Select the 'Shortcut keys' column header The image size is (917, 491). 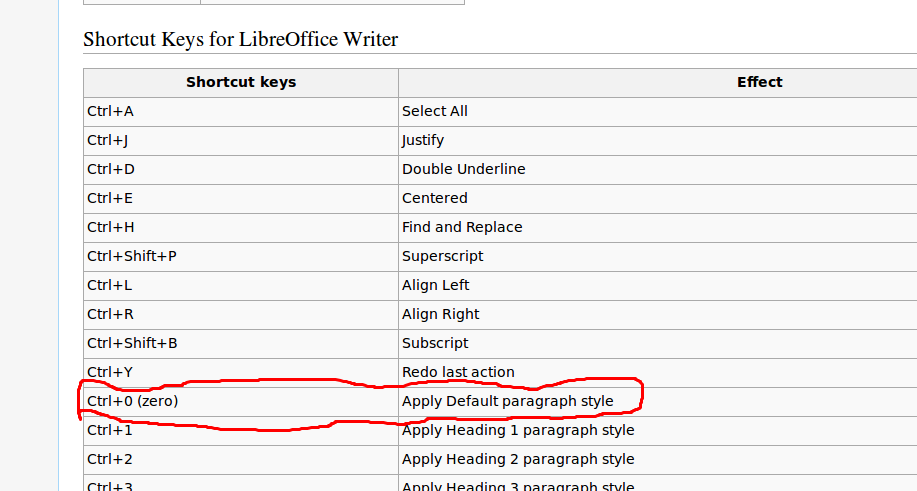(x=241, y=82)
